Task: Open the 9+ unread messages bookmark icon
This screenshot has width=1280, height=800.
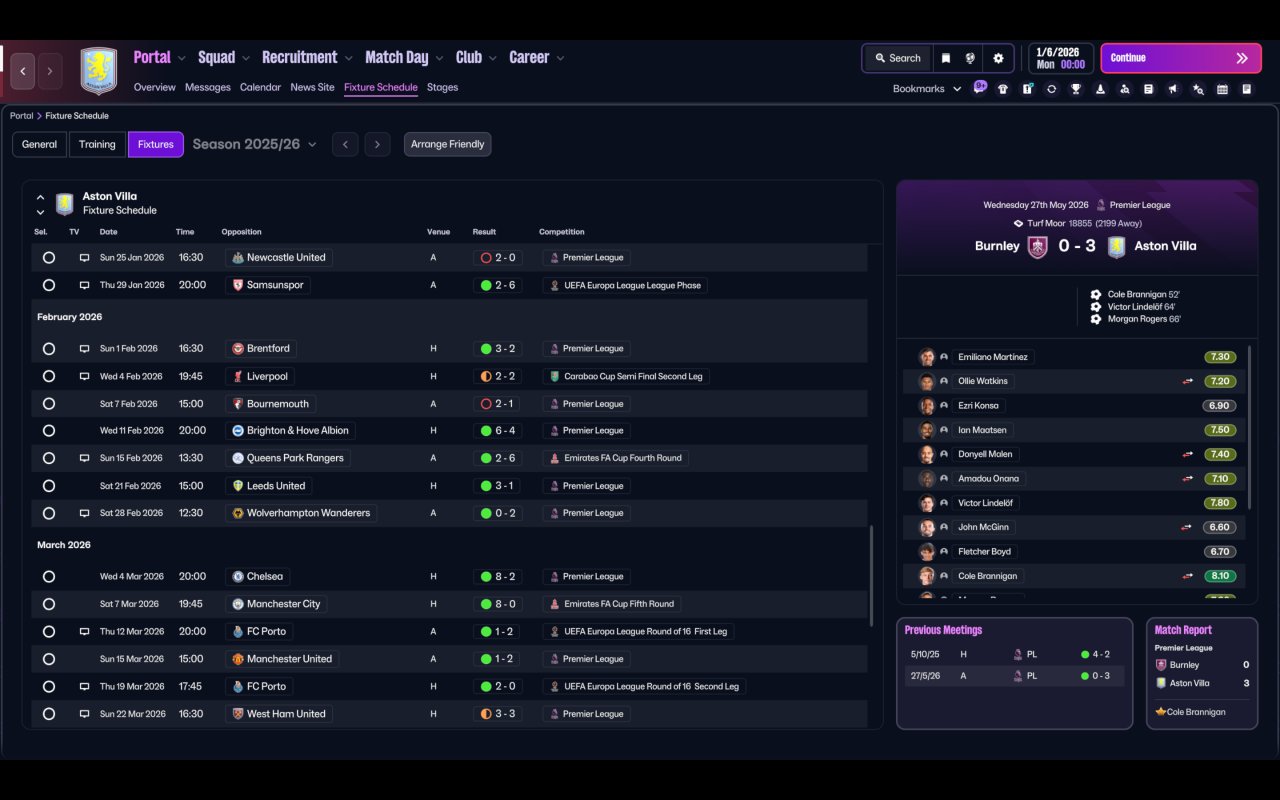Action: pyautogui.click(x=980, y=87)
